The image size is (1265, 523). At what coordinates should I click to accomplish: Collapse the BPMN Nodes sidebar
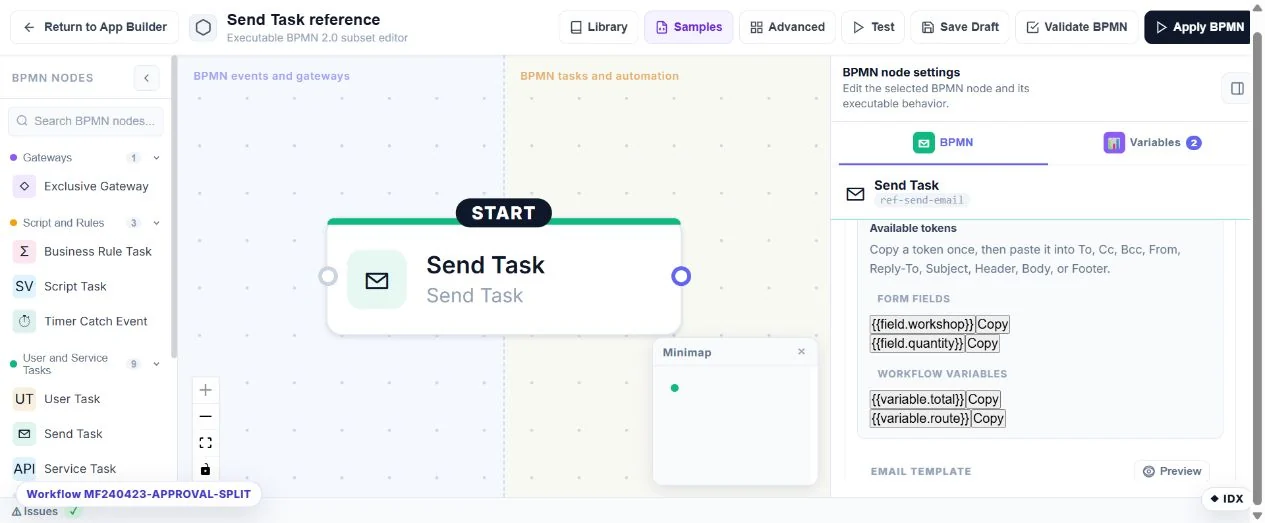click(x=146, y=78)
